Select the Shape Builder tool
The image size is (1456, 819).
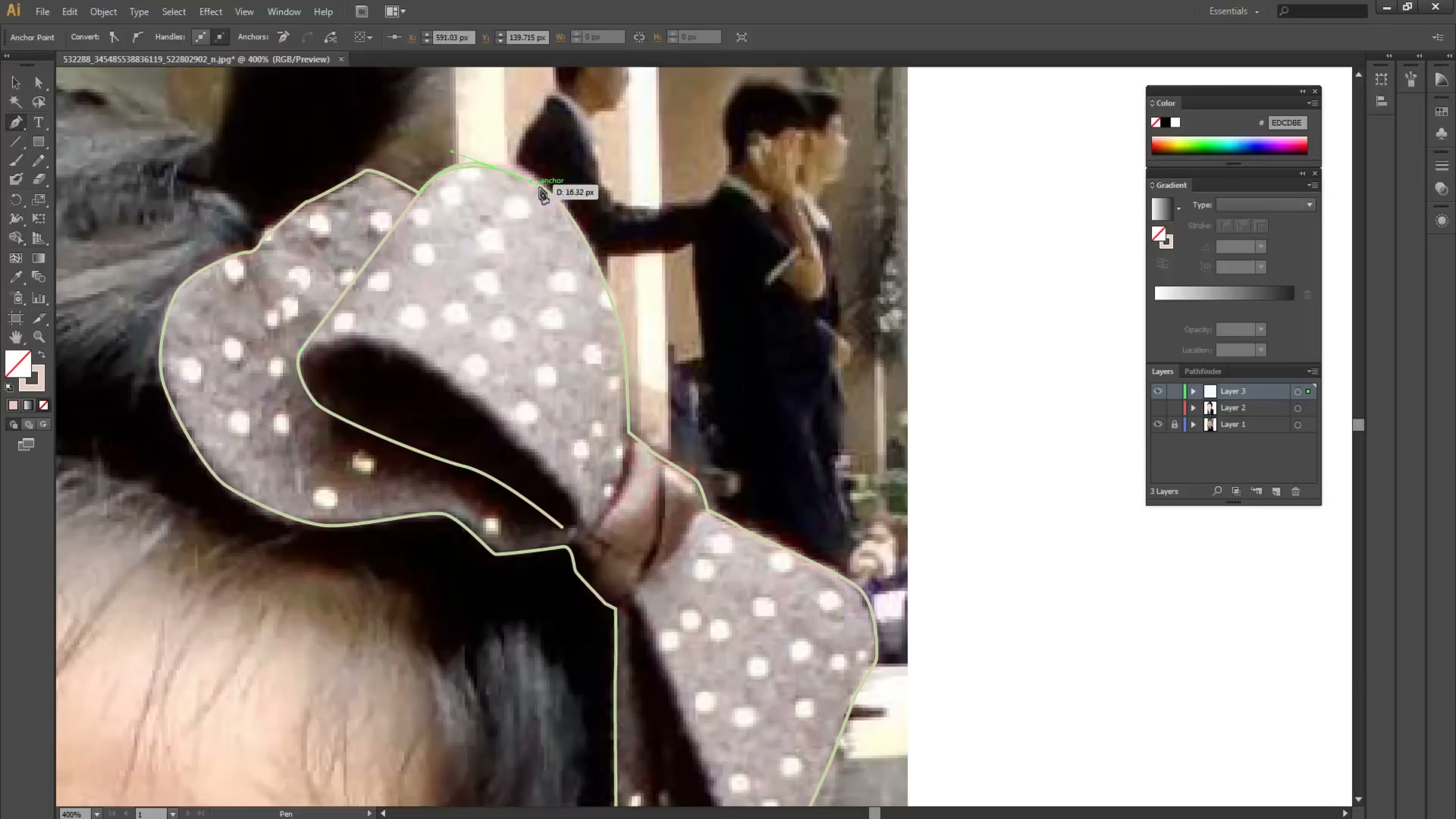(x=16, y=239)
